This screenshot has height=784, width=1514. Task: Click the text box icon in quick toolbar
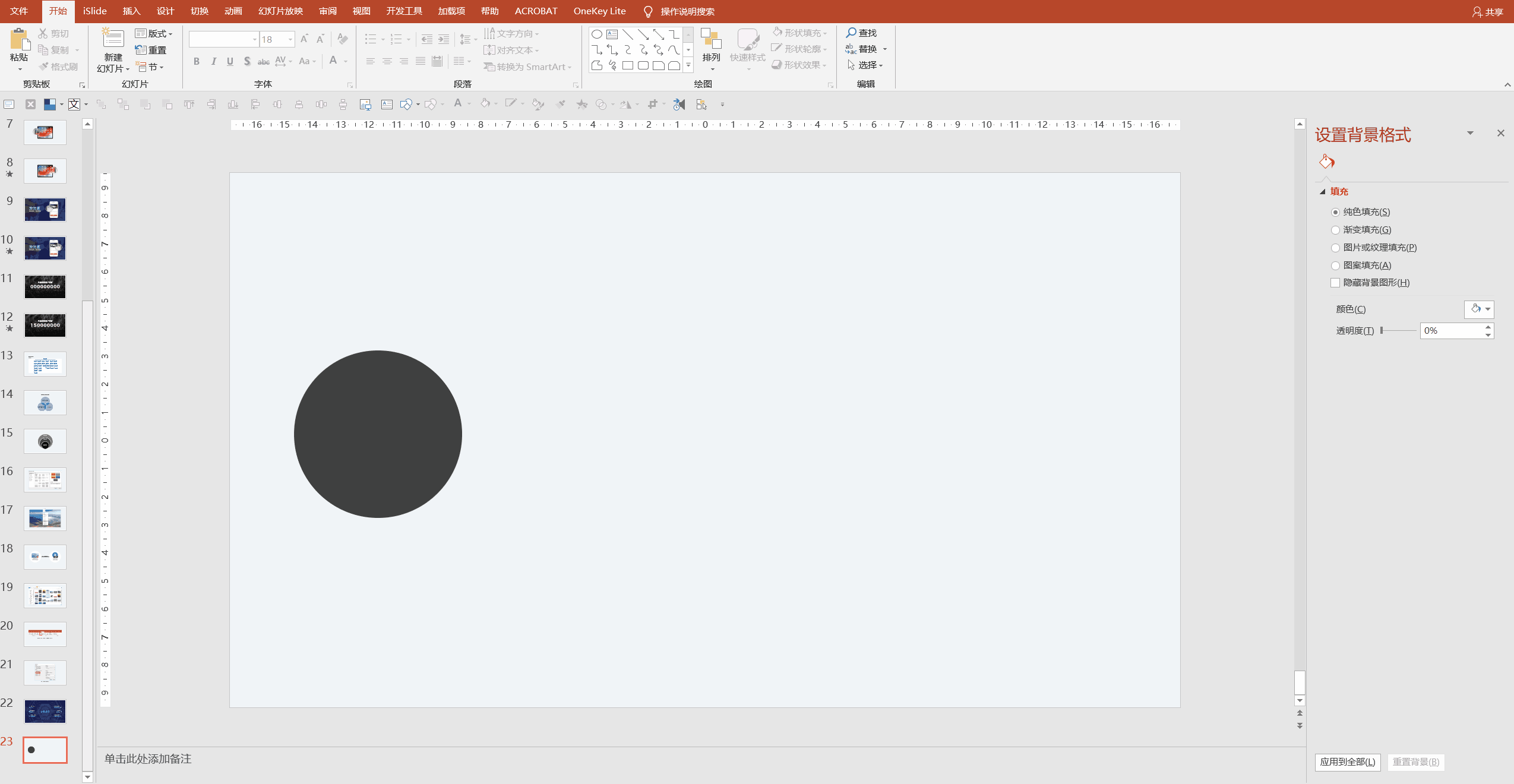point(387,105)
